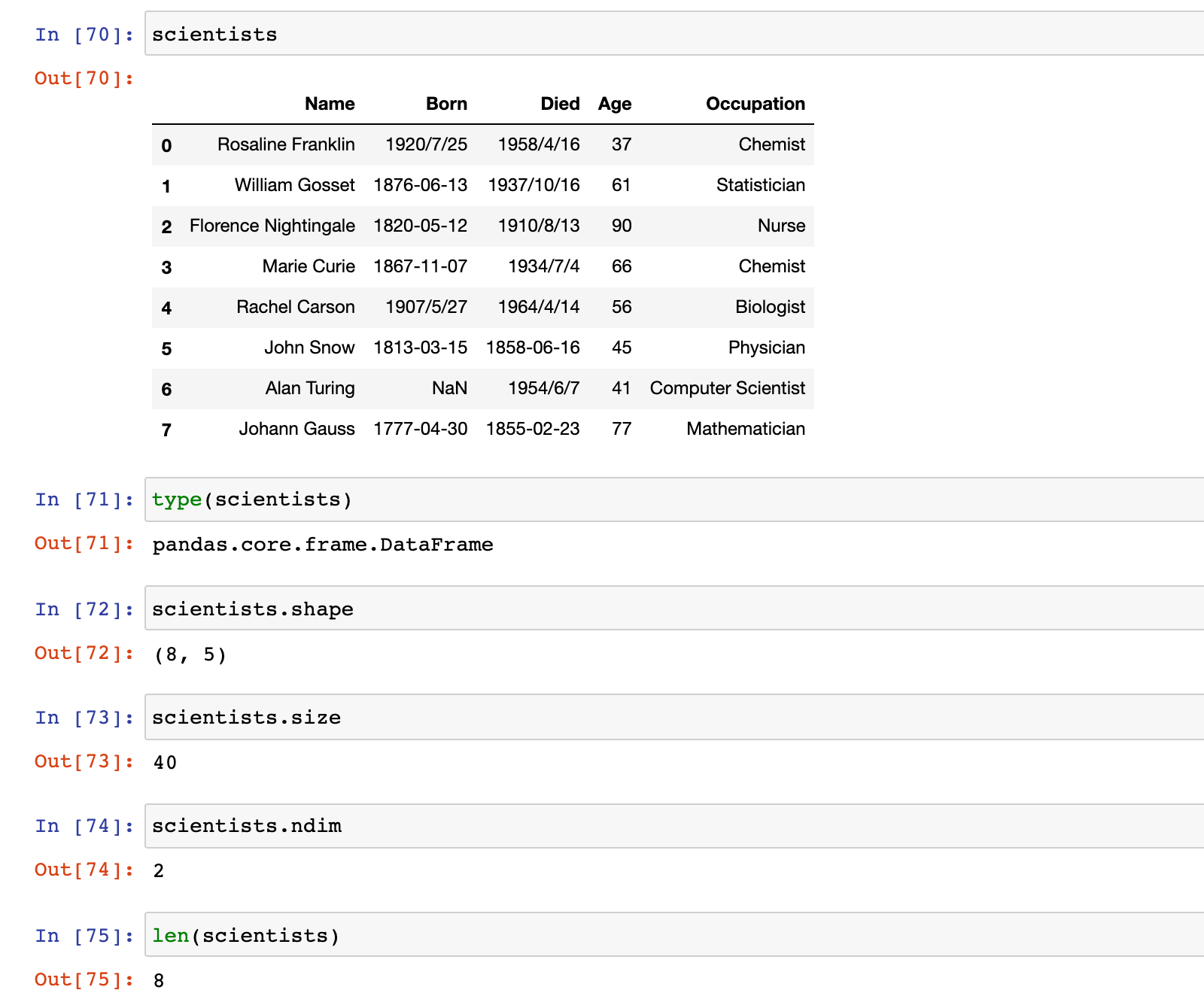This screenshot has height=1002, width=1204.
Task: Click the age value 90
Action: pos(622,226)
